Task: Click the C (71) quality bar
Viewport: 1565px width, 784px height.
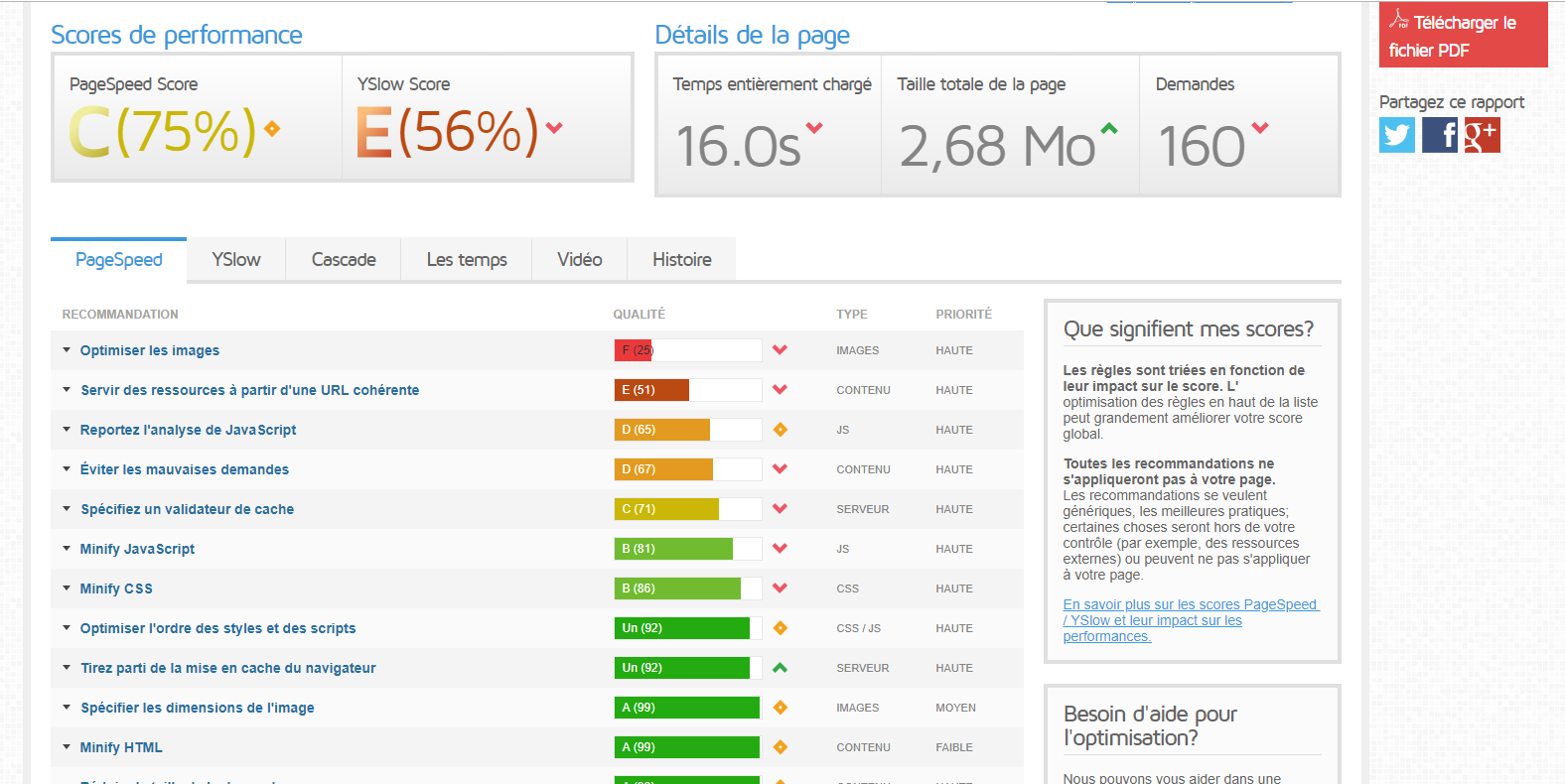Action: coord(688,509)
